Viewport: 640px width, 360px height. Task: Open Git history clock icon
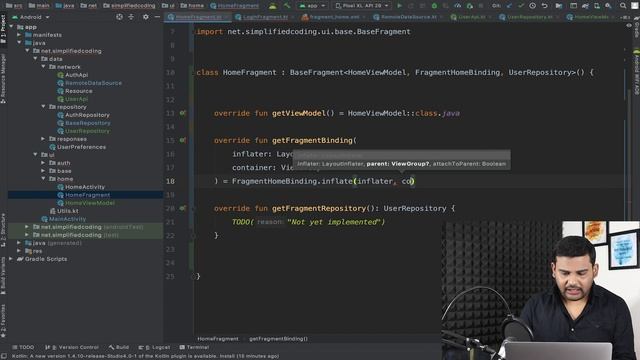pos(533,6)
